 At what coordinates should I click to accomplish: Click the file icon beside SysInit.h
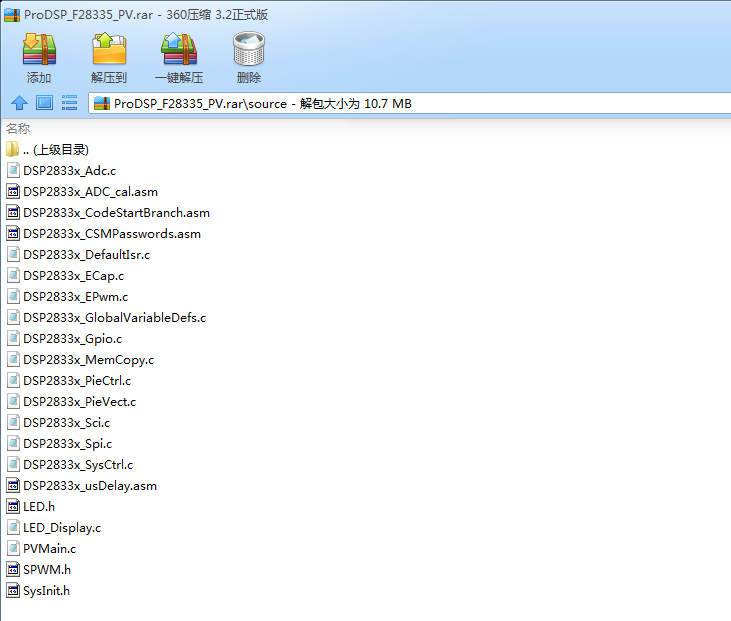point(13,591)
